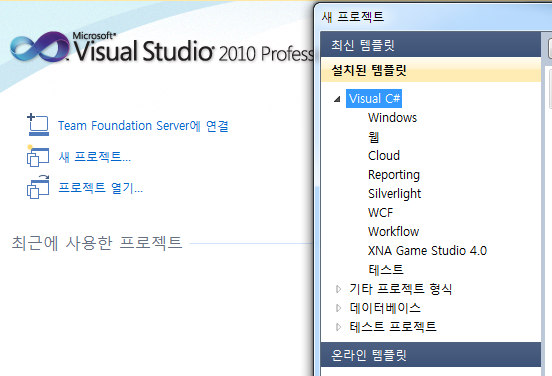The height and width of the screenshot is (376, 552).
Task: Open the '새 프로젝트...' link
Action: pyautogui.click(x=95, y=157)
